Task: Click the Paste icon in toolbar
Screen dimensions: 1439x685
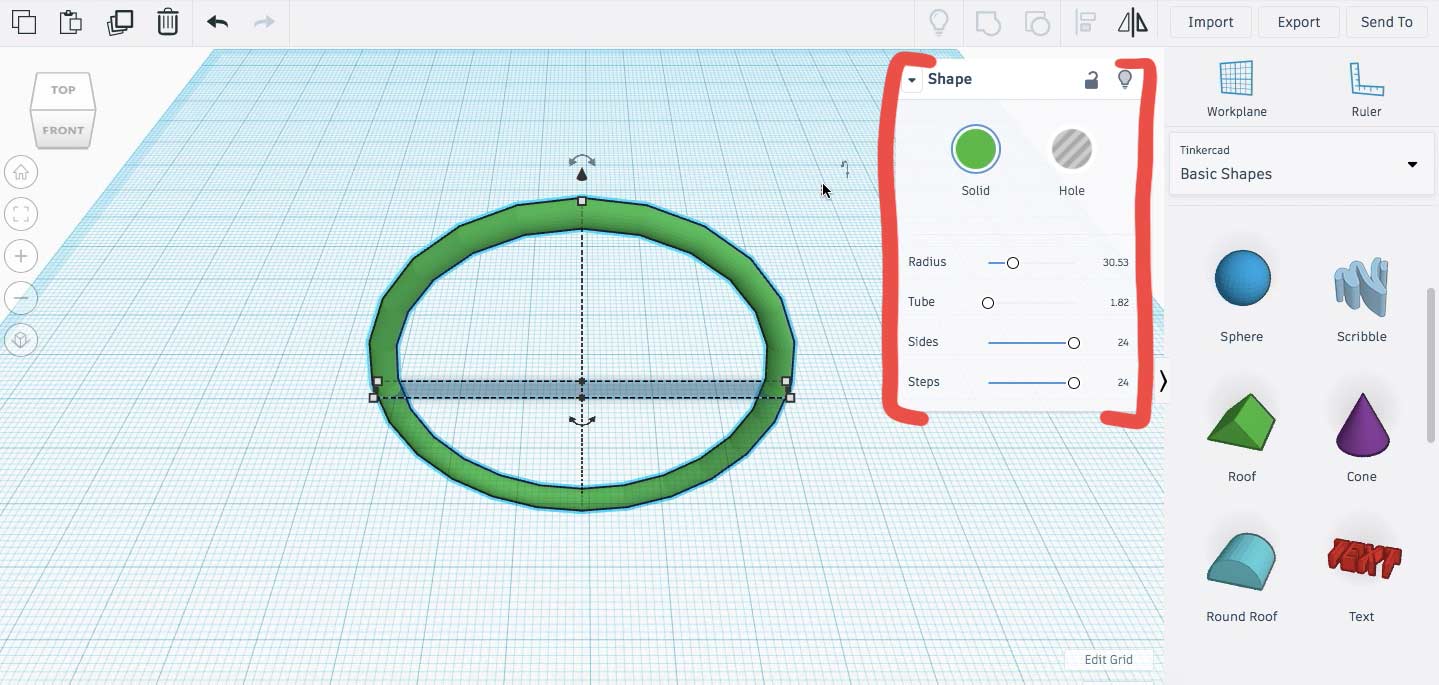Action: point(71,22)
